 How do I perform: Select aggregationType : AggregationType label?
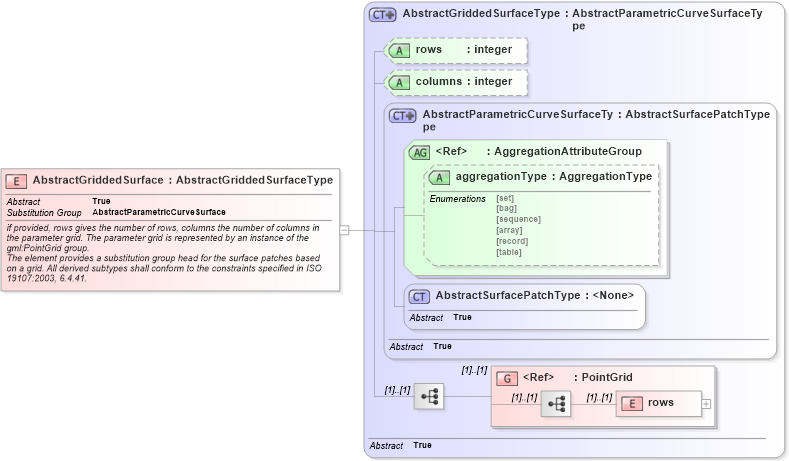coord(554,177)
